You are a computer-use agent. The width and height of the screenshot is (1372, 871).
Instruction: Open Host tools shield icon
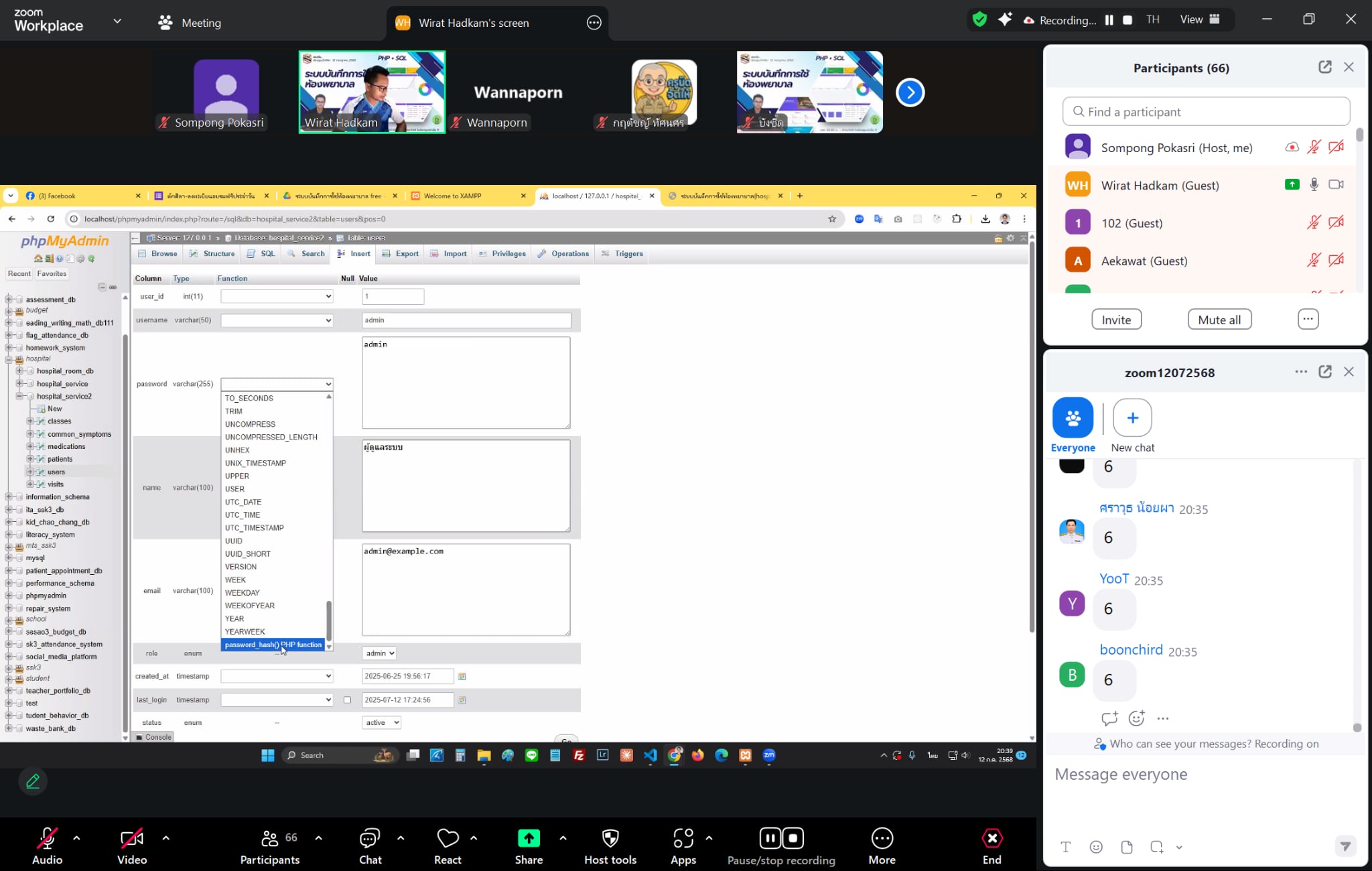click(x=610, y=838)
